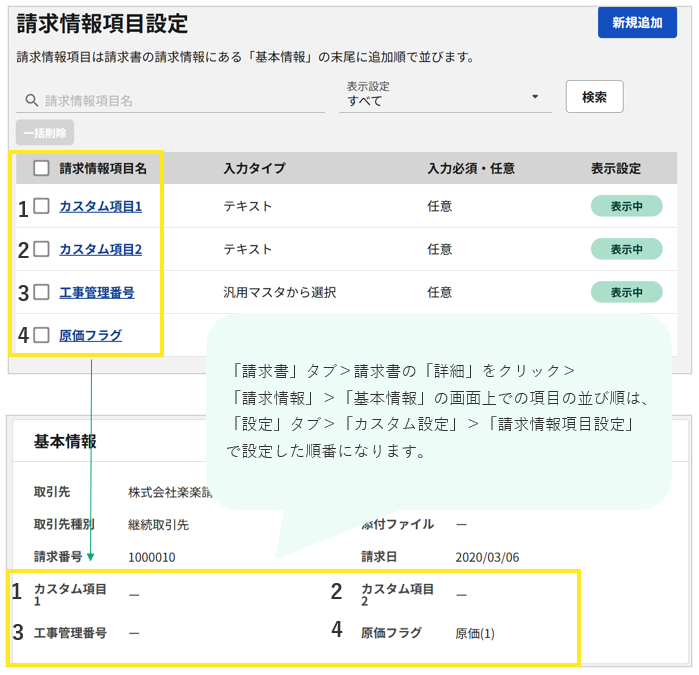Click the 基本情報 section heading
Screen dimensions: 699x675
[65, 441]
